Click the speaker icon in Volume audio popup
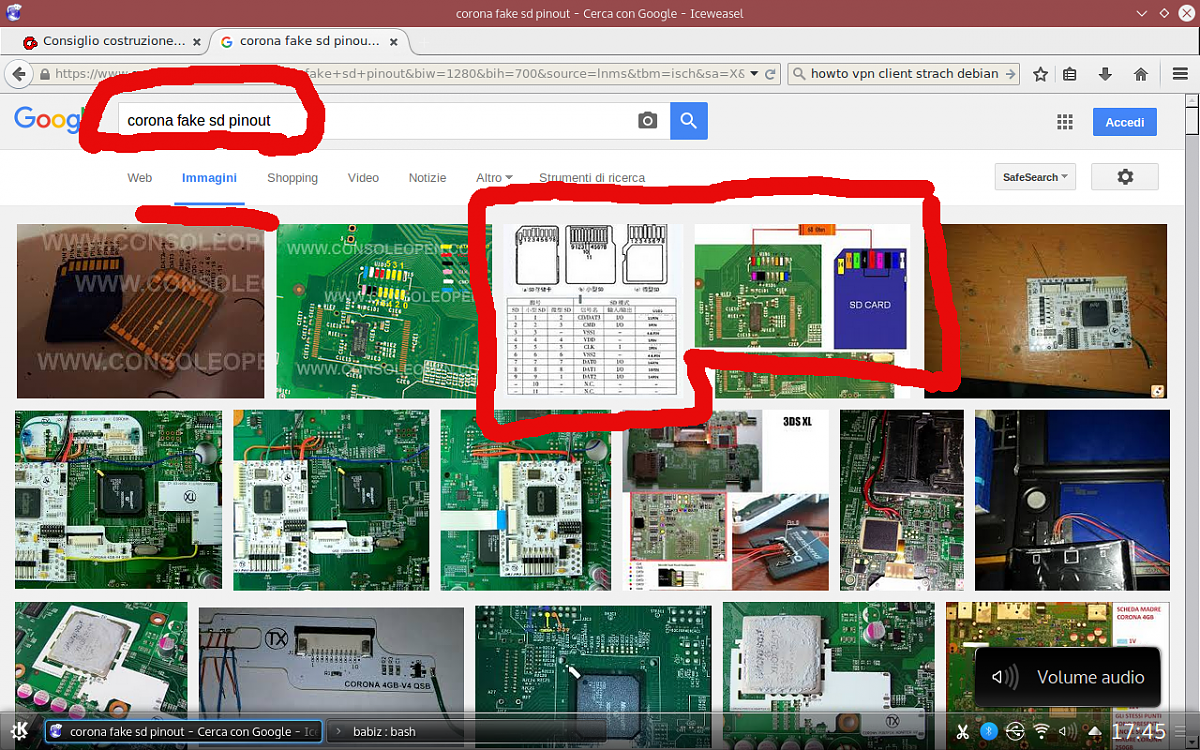The height and width of the screenshot is (750, 1200). pos(1004,677)
